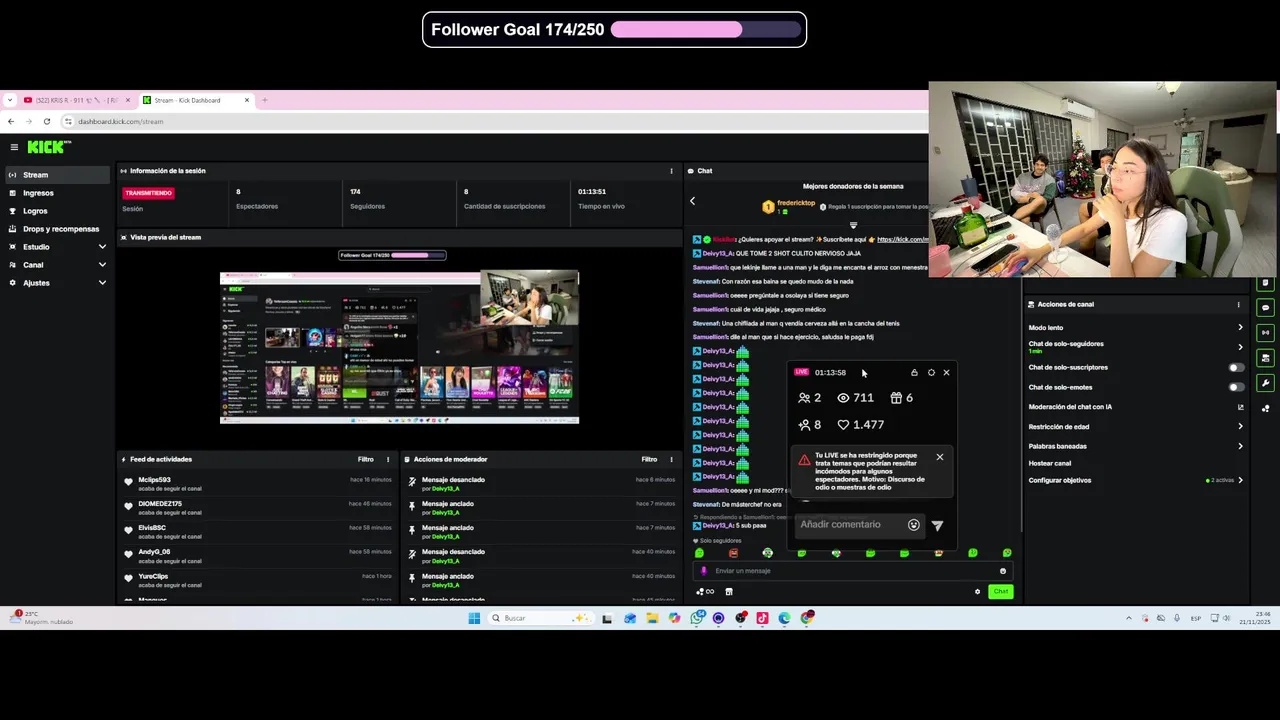Click the Windows taskbar Buscar box

click(540, 618)
